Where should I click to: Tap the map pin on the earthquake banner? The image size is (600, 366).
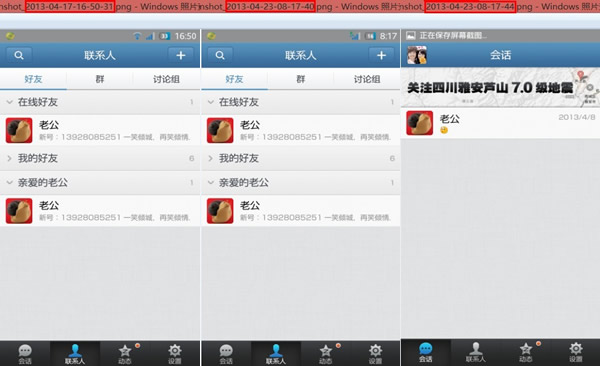tap(580, 75)
